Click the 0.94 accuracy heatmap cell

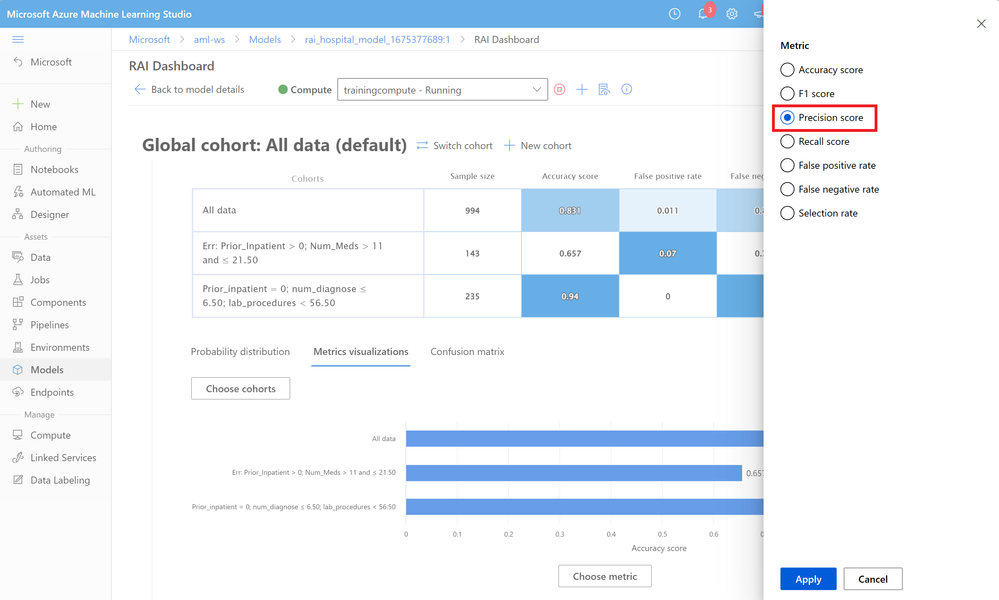pyautogui.click(x=570, y=296)
